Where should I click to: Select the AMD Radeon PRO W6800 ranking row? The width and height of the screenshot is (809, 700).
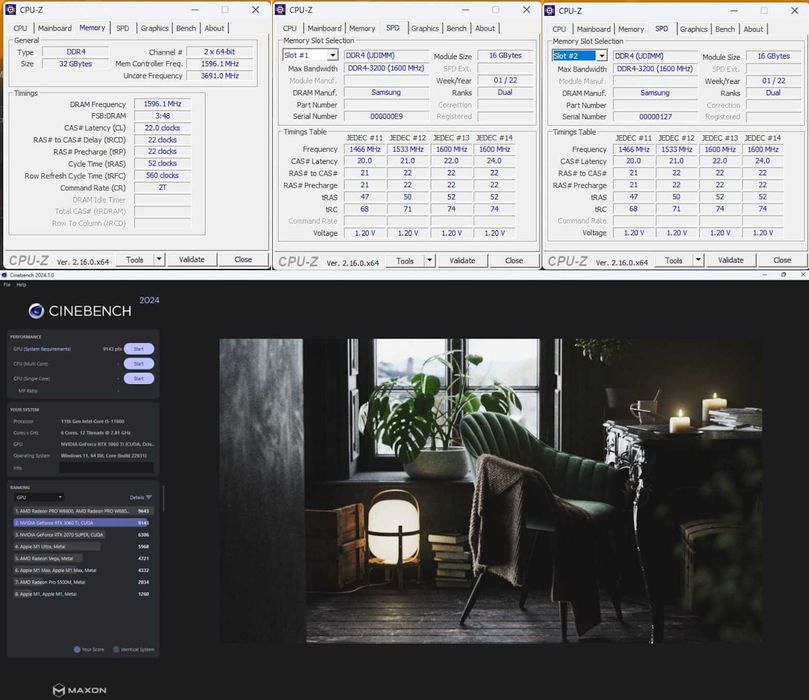point(82,511)
